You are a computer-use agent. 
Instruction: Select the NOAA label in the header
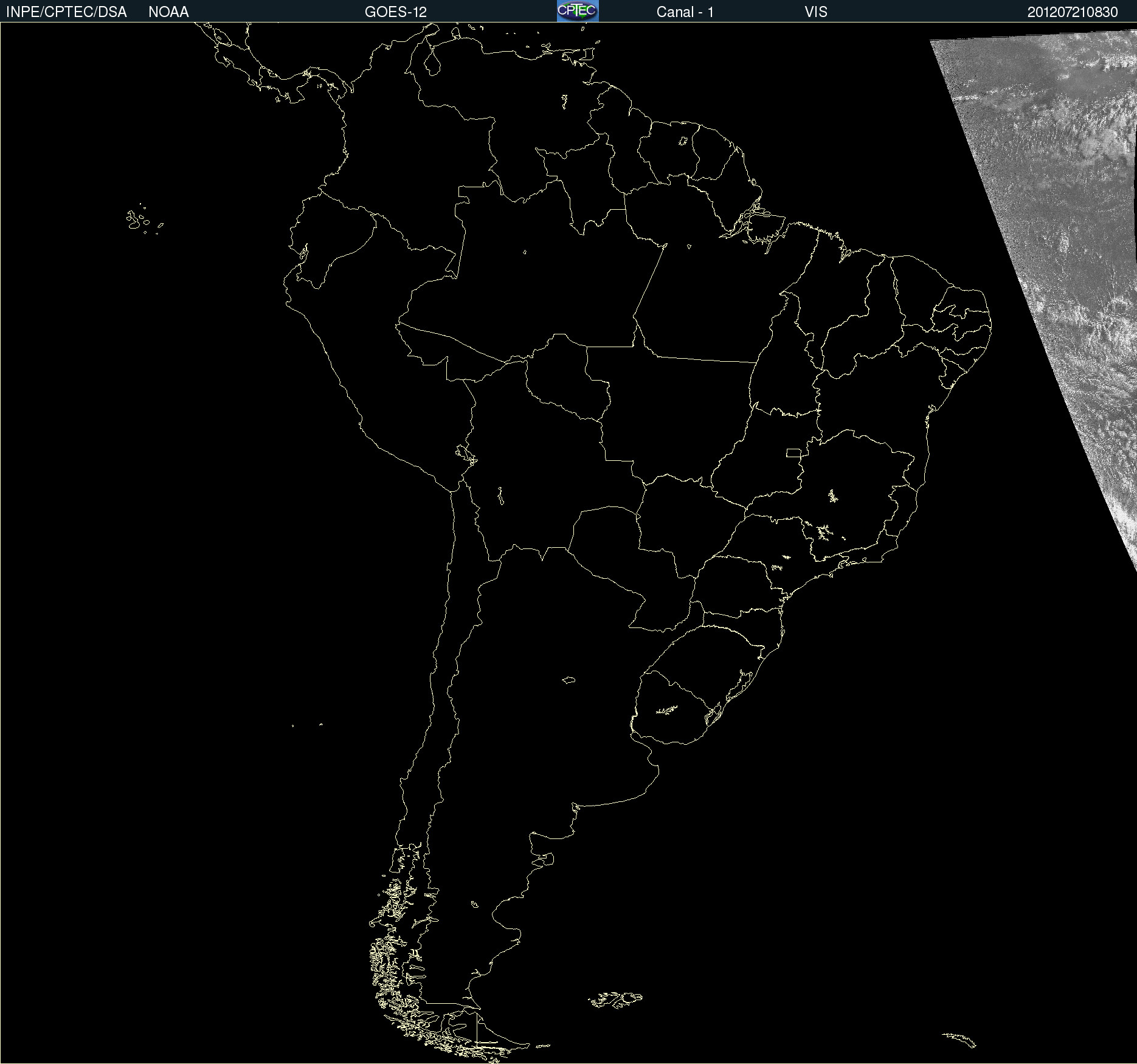click(168, 12)
